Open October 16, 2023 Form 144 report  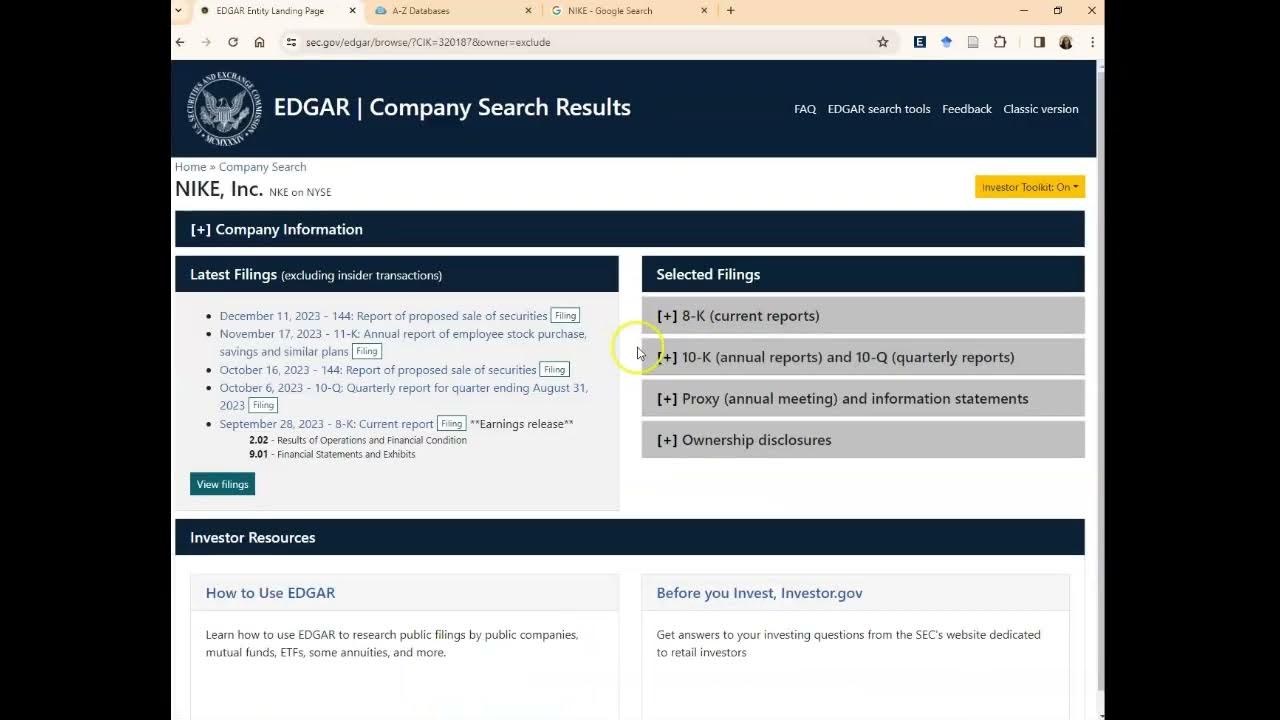(x=378, y=370)
